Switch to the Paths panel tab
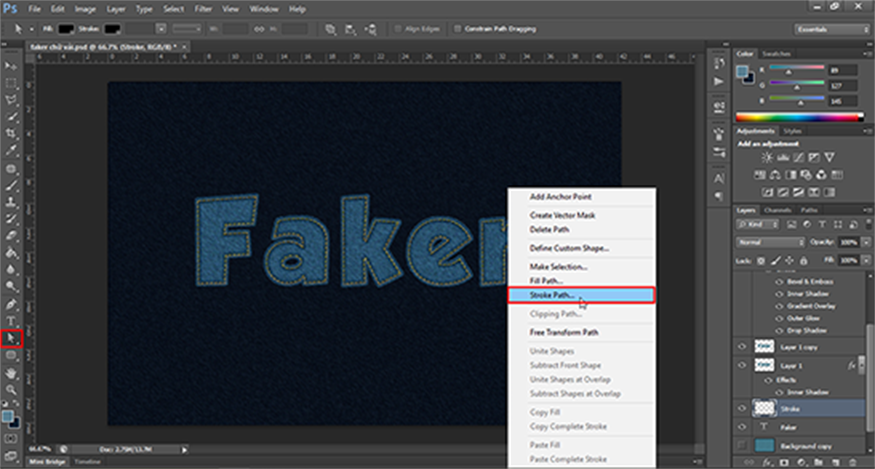This screenshot has height=469, width=875. (809, 210)
